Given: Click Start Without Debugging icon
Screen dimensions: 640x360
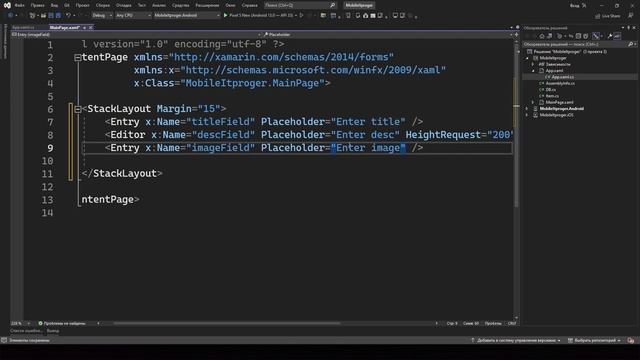Looking at the screenshot, I should click(302, 15).
